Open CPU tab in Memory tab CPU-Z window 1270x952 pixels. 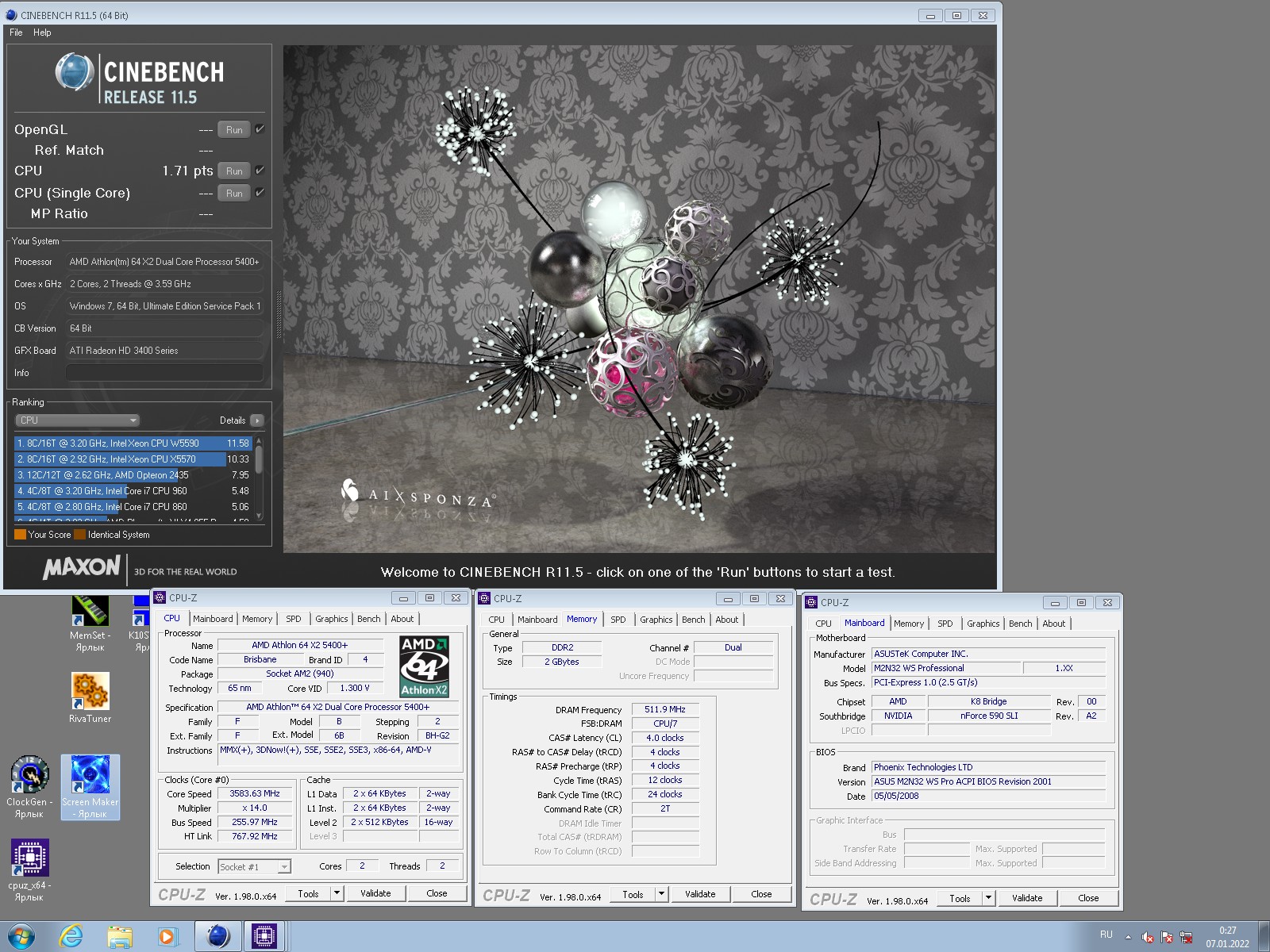(x=496, y=620)
